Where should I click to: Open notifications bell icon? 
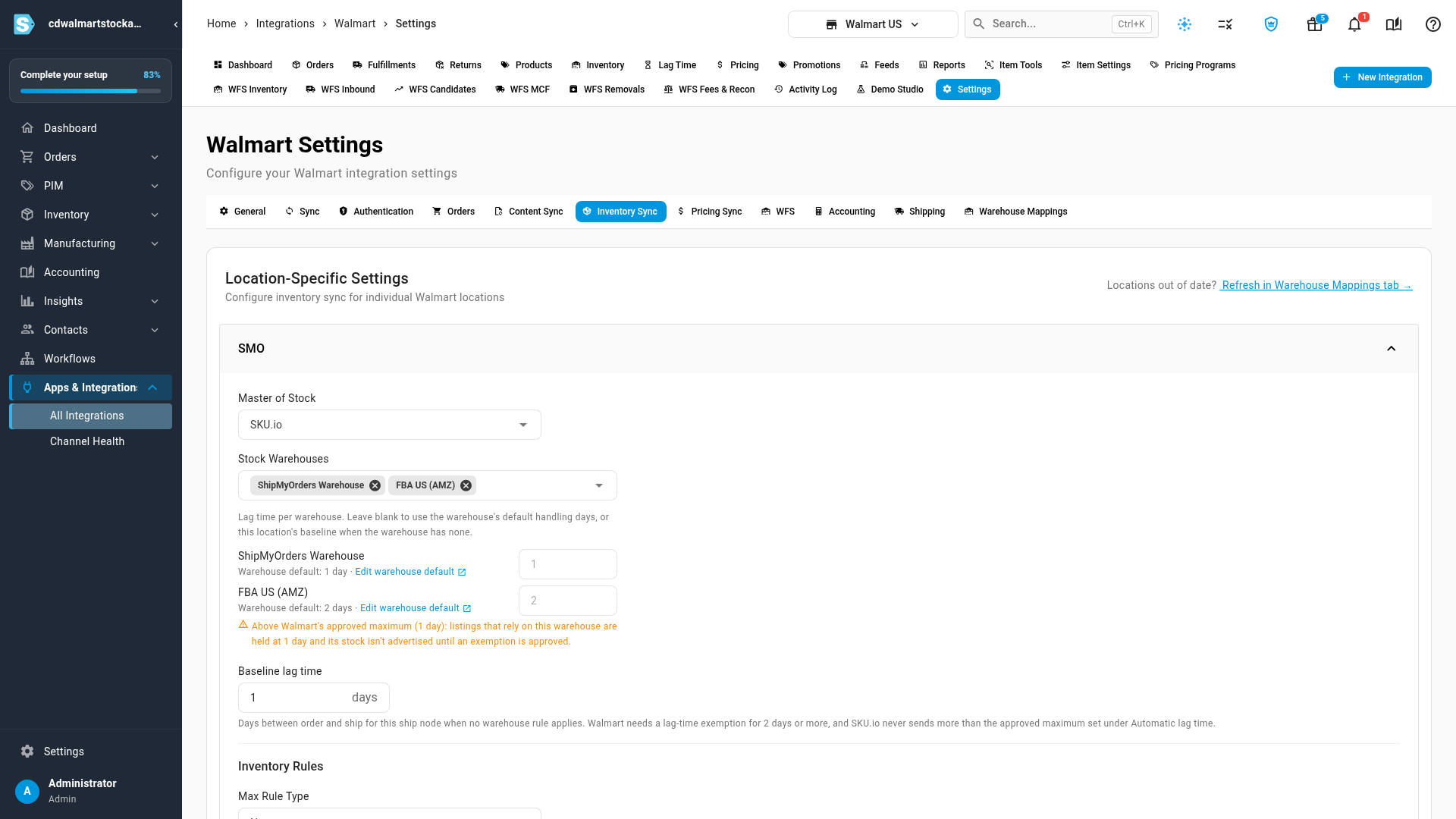click(1354, 24)
